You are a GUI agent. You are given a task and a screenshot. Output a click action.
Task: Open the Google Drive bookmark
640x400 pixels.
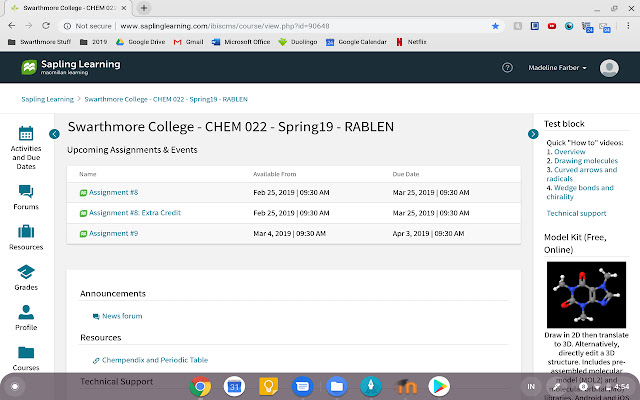point(140,42)
